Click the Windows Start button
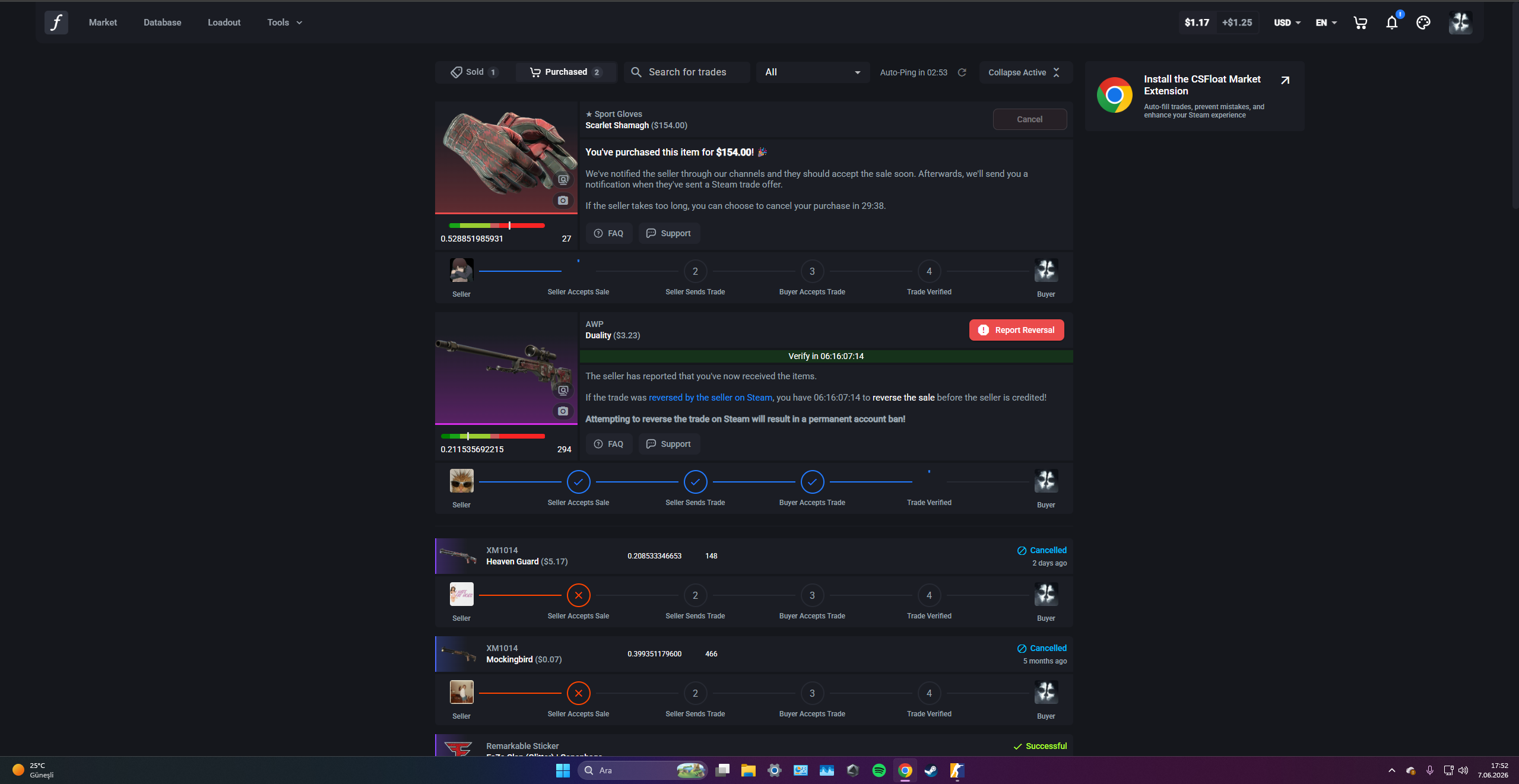This screenshot has width=1519, height=784. tap(563, 770)
